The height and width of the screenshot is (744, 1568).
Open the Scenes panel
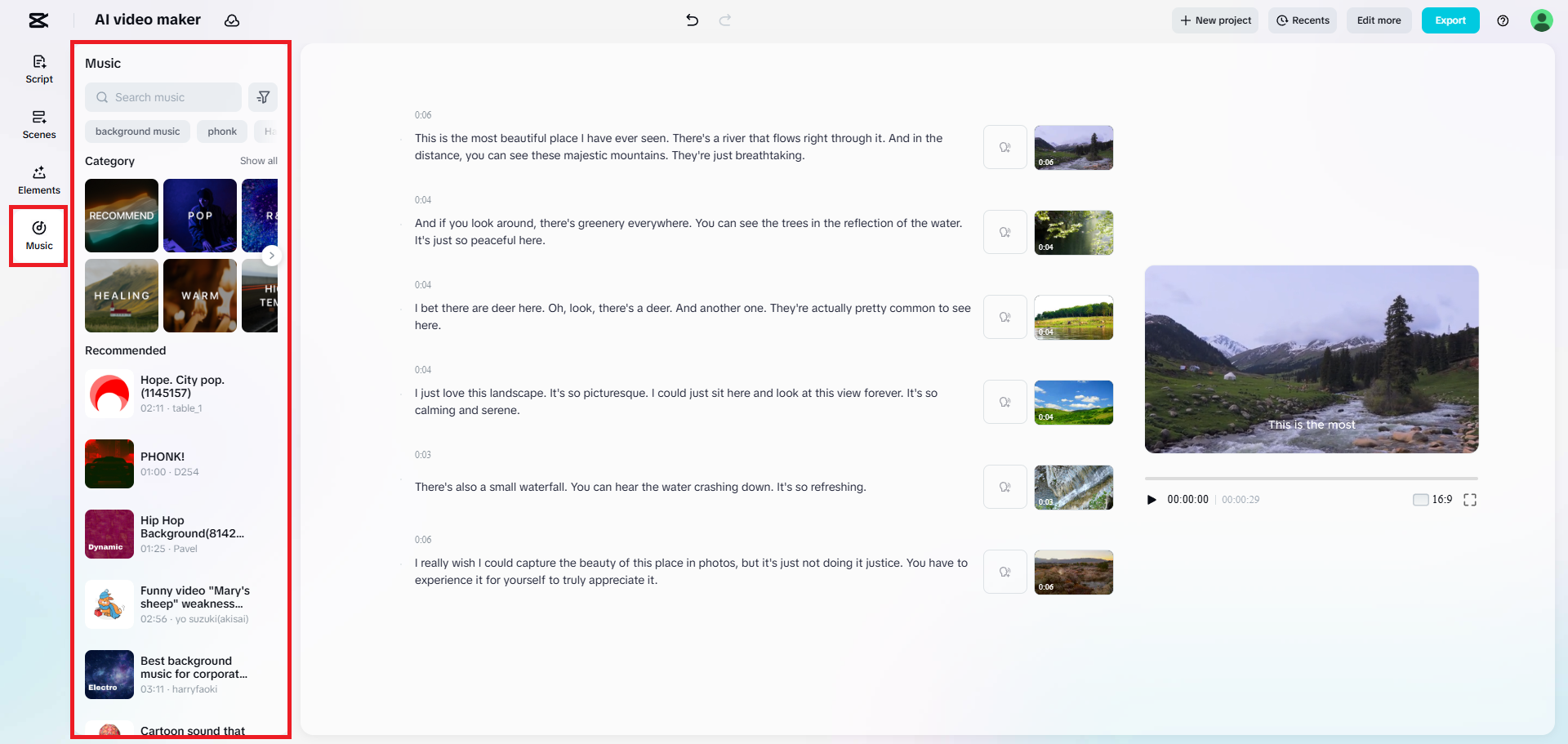(x=38, y=124)
